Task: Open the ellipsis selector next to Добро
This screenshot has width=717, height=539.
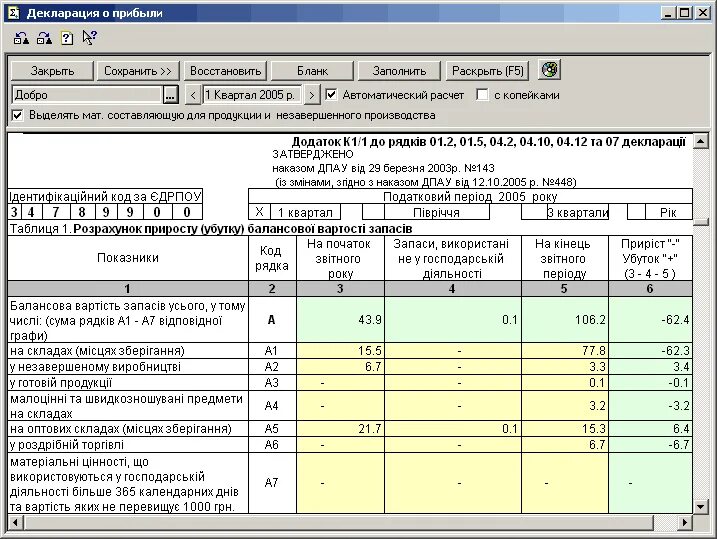Action: tap(170, 95)
